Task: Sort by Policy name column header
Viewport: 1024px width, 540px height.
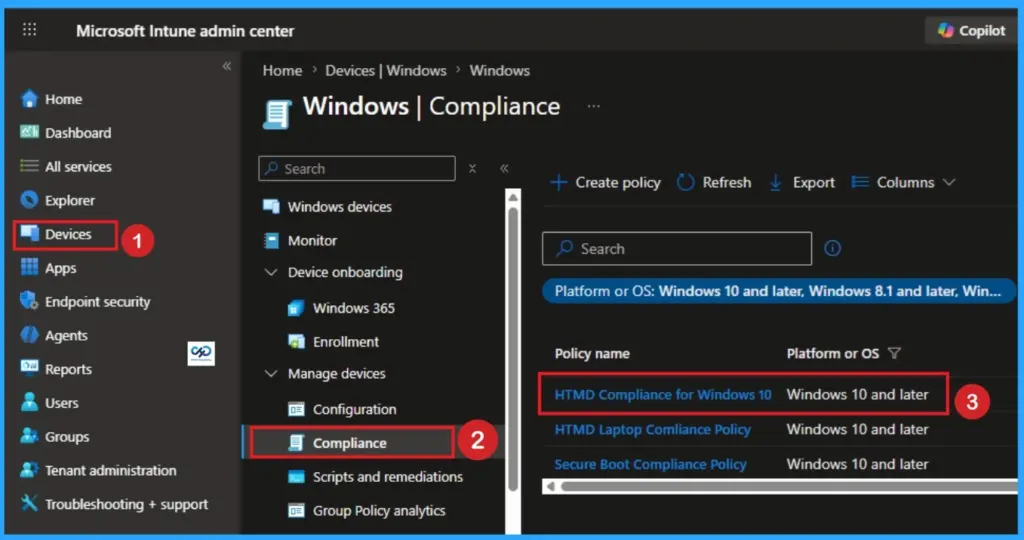Action: click(592, 353)
